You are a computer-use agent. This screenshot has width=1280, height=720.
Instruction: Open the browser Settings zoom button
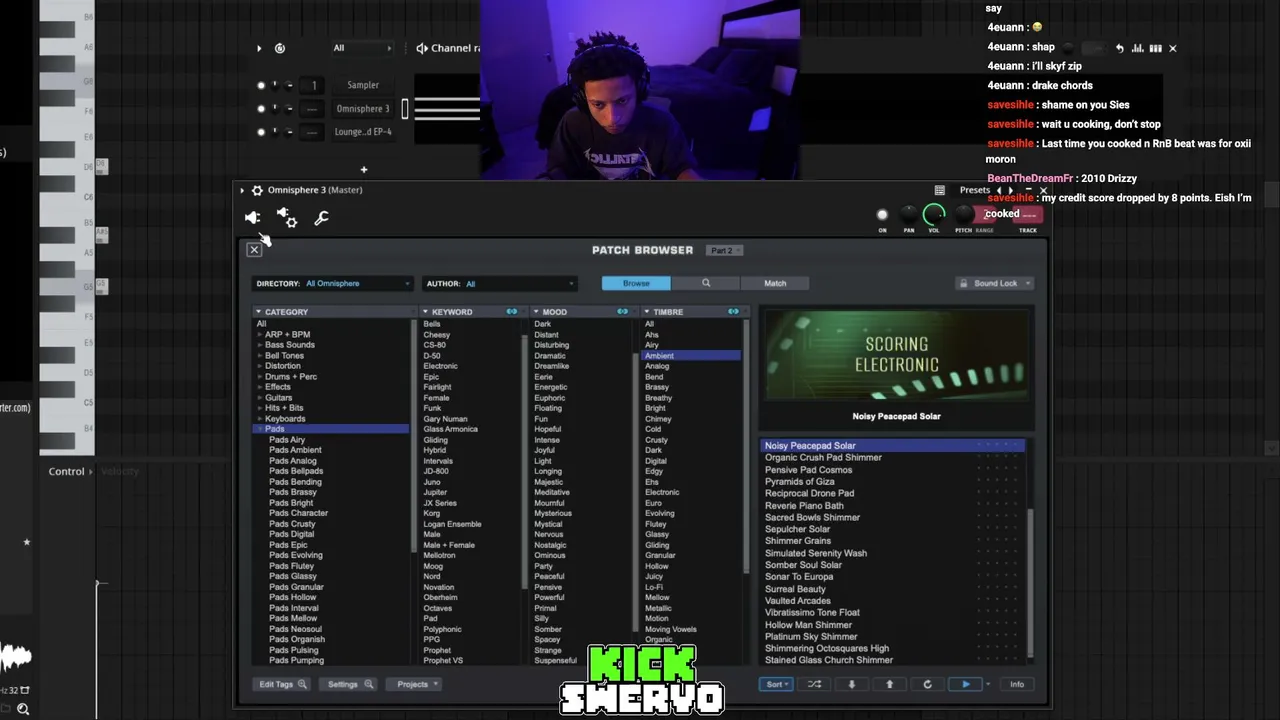coord(350,684)
